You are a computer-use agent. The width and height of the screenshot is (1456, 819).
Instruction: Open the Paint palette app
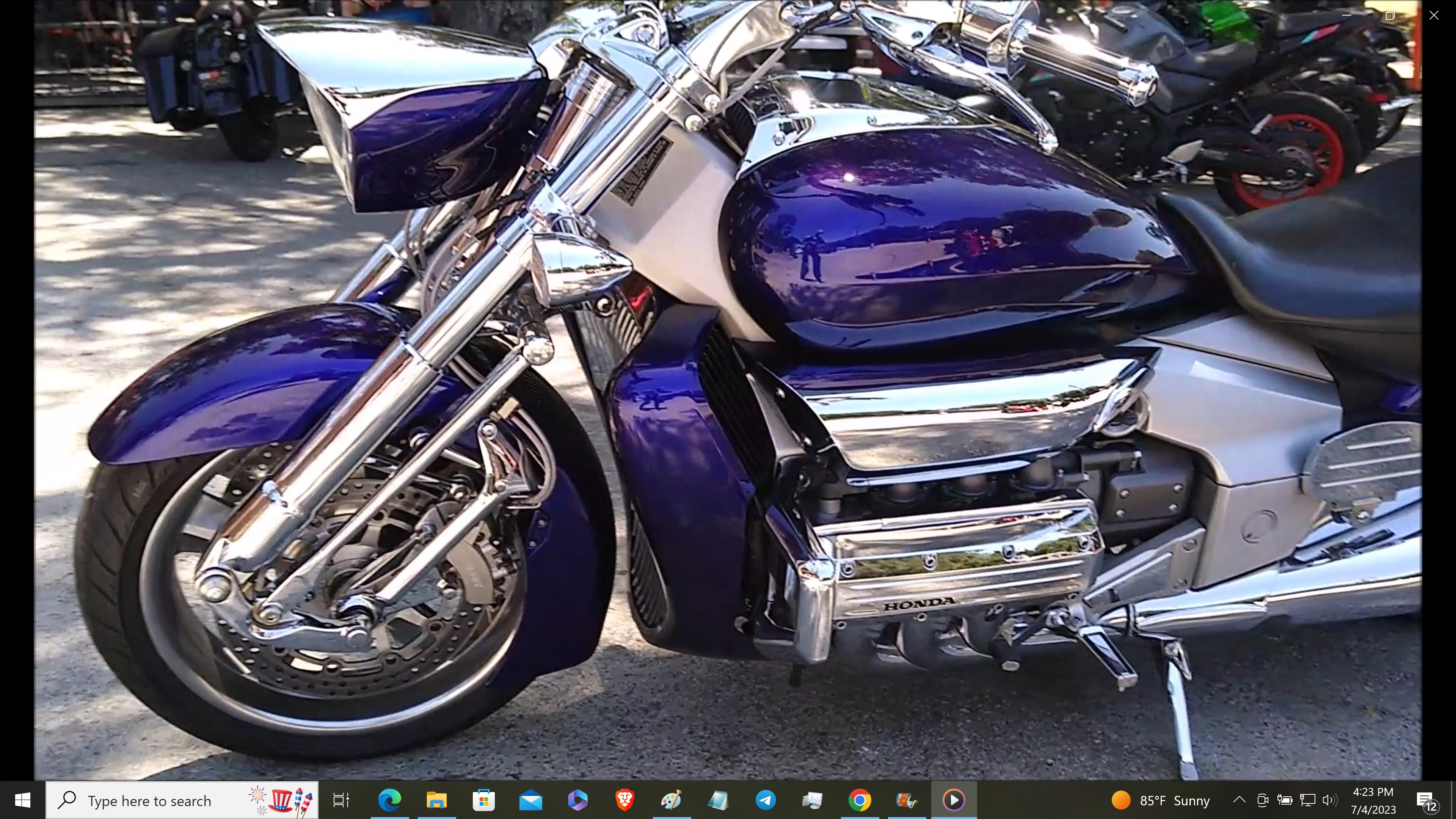coord(672,800)
